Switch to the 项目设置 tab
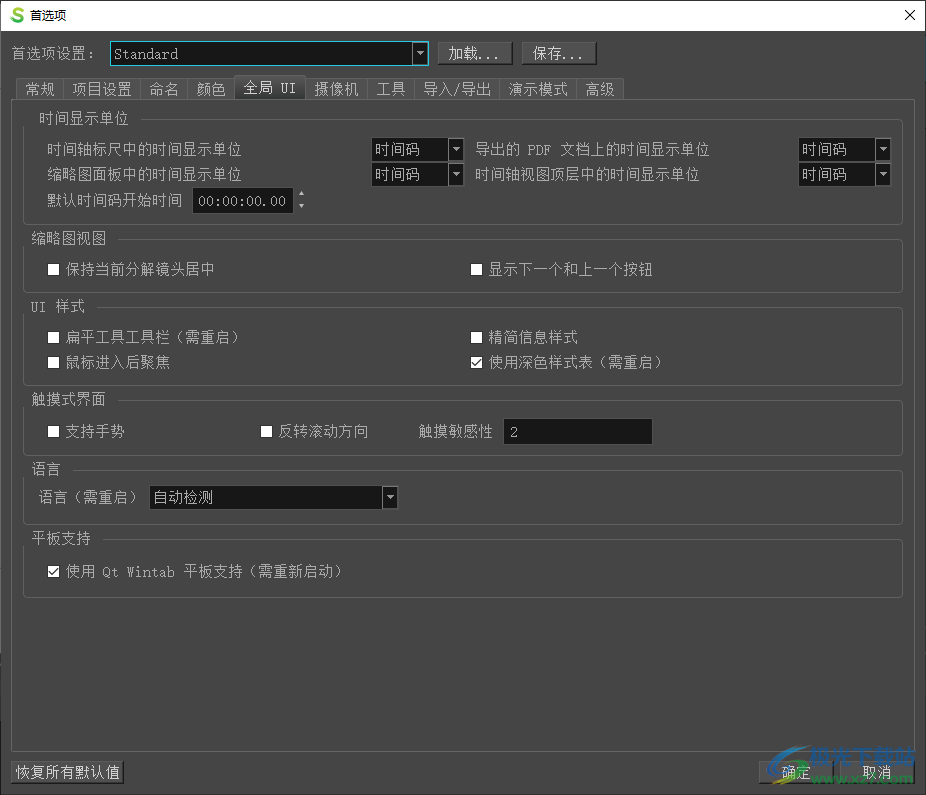Image resolution: width=926 pixels, height=795 pixels. pyautogui.click(x=102, y=89)
